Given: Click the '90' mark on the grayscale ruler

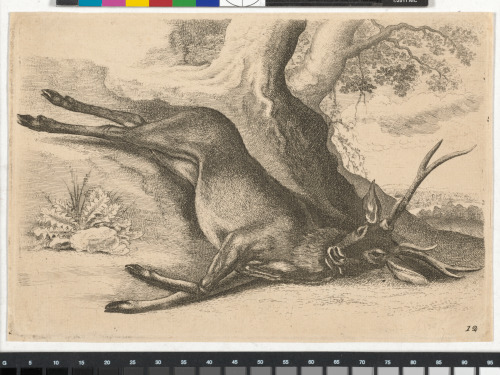Looking at the screenshot, I should (x=464, y=362).
